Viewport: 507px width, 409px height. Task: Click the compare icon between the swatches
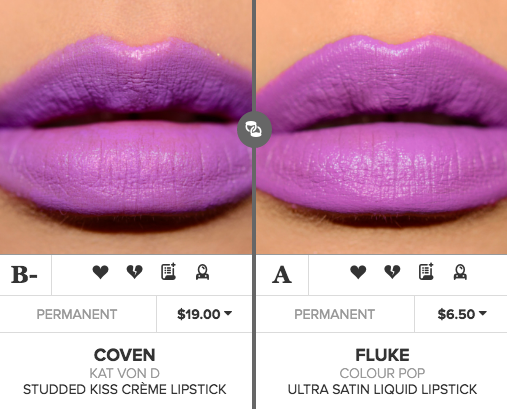[x=254, y=130]
